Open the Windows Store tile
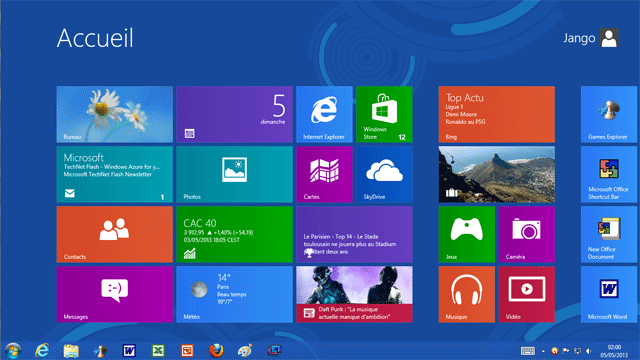Screen dimensions: 640x360 (384, 114)
